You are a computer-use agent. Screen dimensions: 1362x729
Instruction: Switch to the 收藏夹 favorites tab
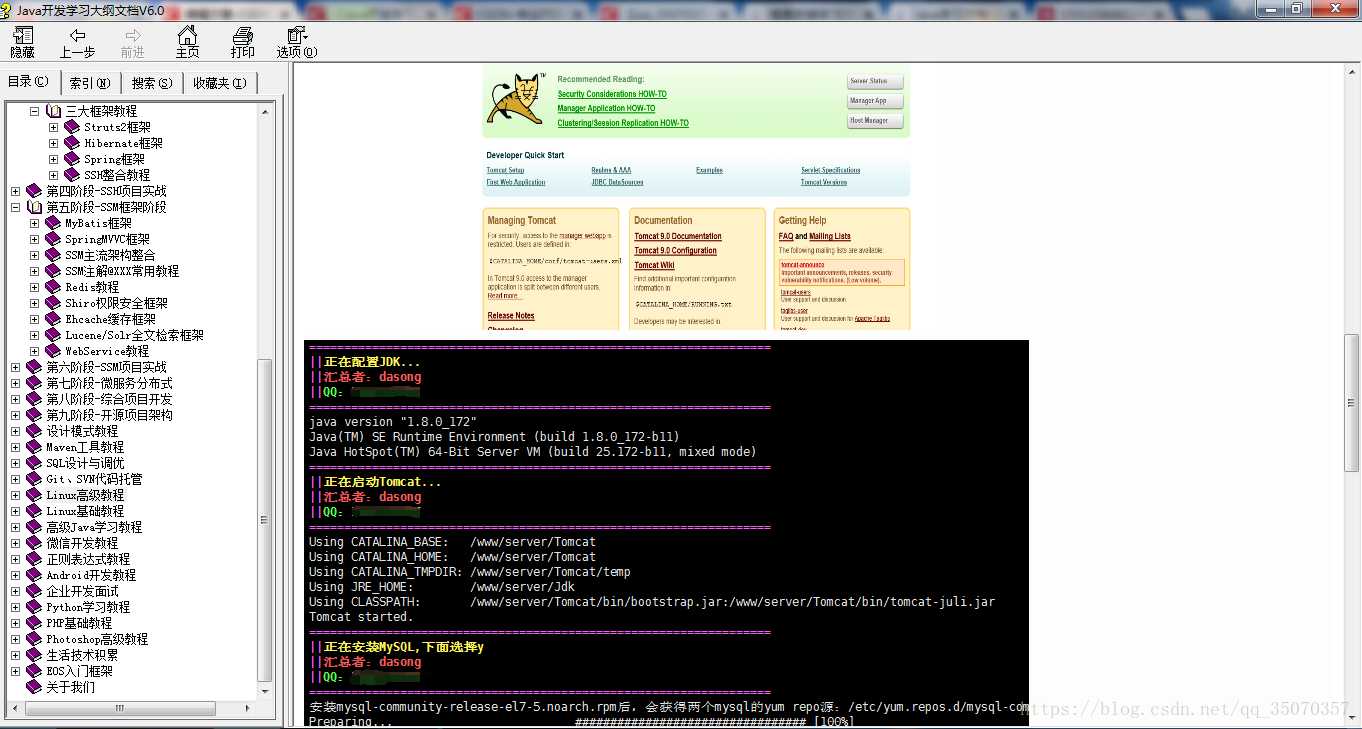[x=220, y=83]
